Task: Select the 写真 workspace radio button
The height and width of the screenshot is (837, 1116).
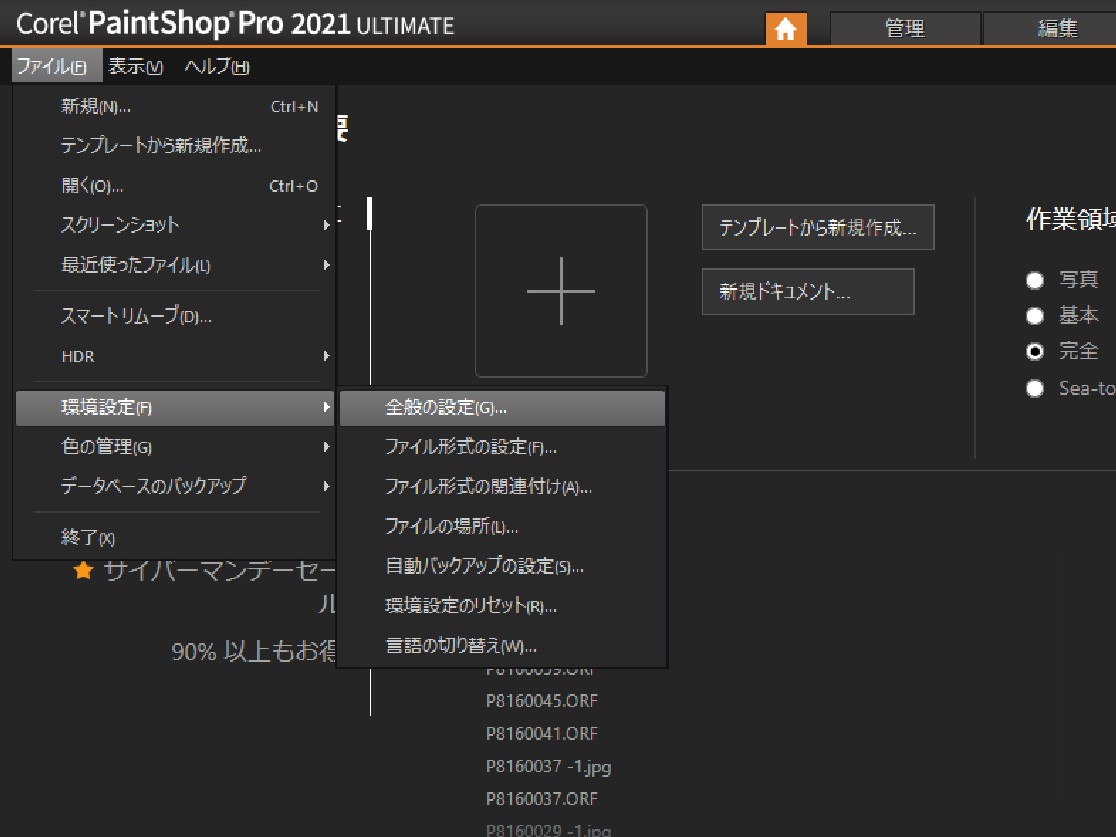Action: point(1036,280)
